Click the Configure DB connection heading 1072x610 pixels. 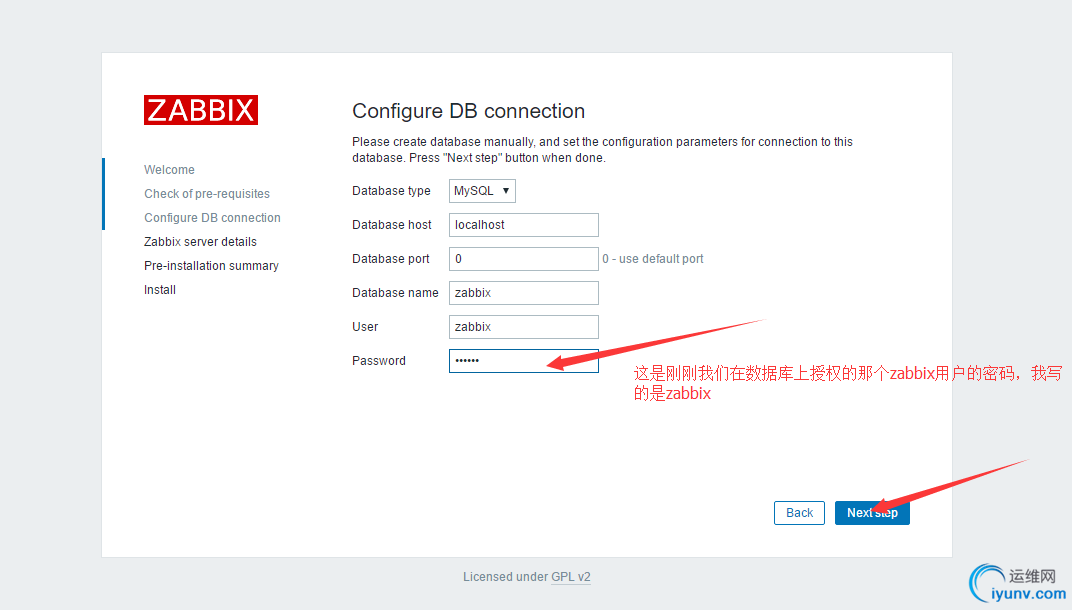pyautogui.click(x=468, y=111)
